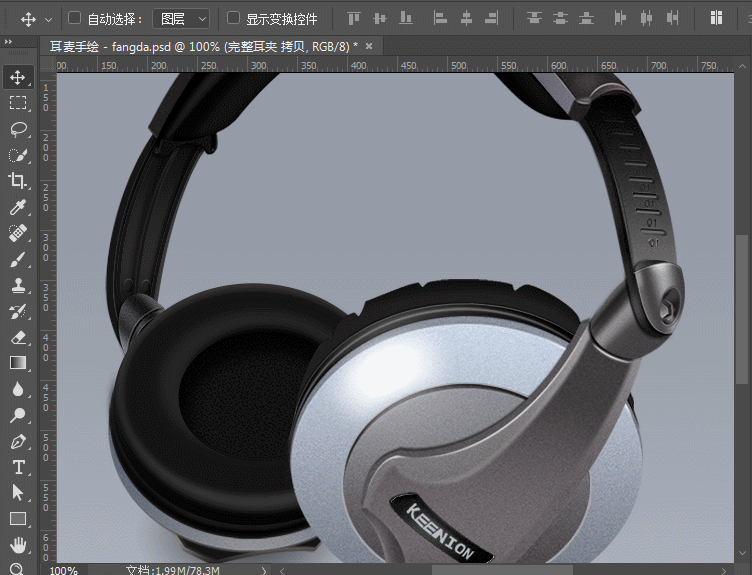Distribute top edges of layers

click(534, 18)
